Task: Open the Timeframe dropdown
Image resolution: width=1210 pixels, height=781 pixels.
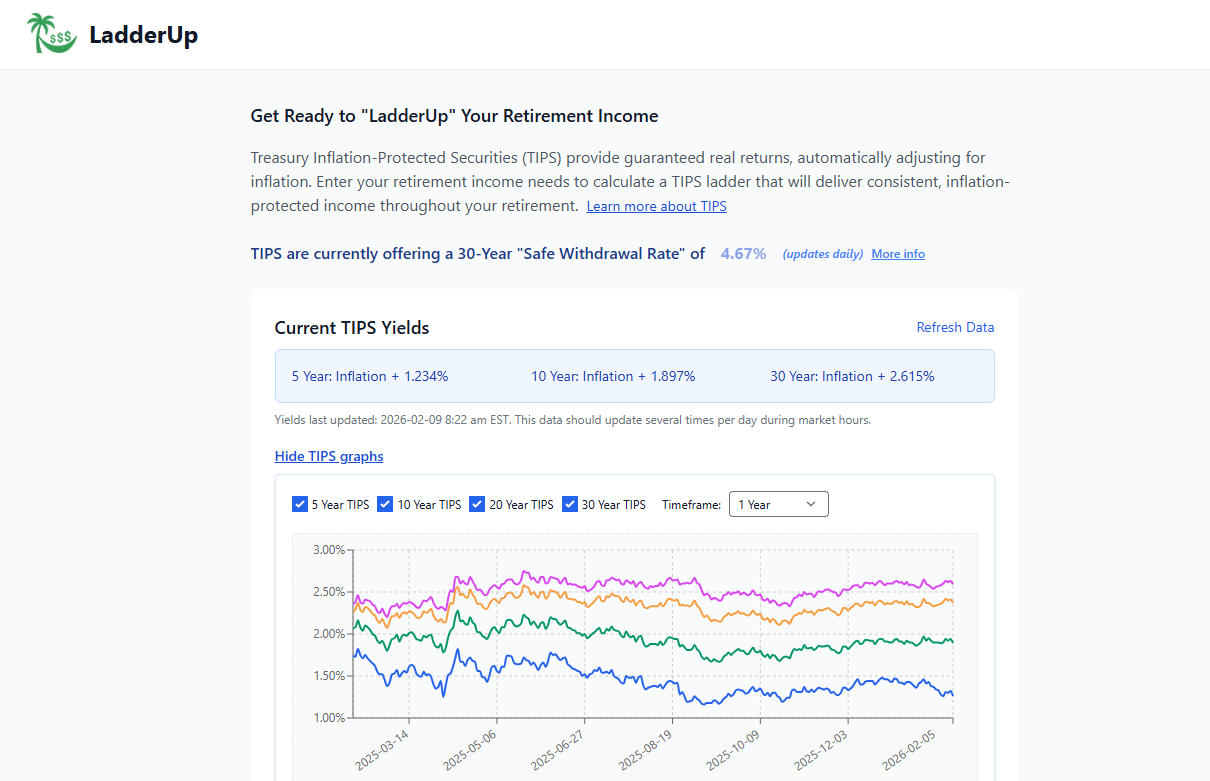Action: point(778,504)
